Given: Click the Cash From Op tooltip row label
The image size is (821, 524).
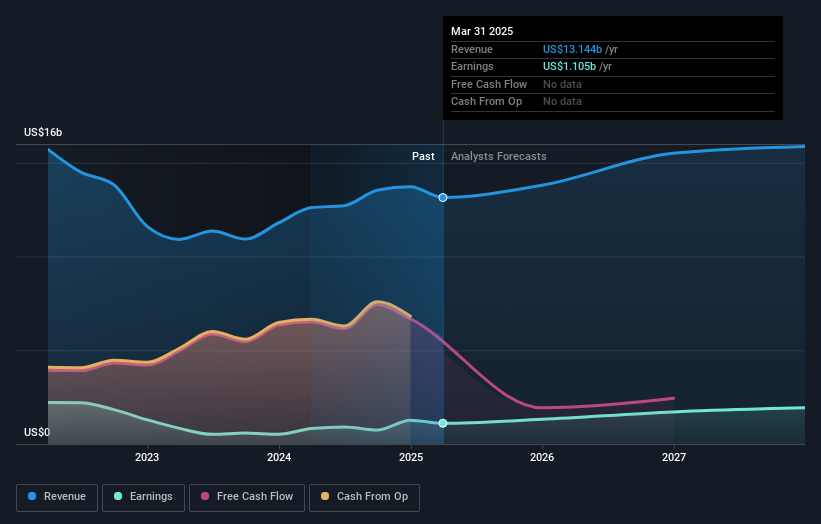Looking at the screenshot, I should (x=486, y=102).
